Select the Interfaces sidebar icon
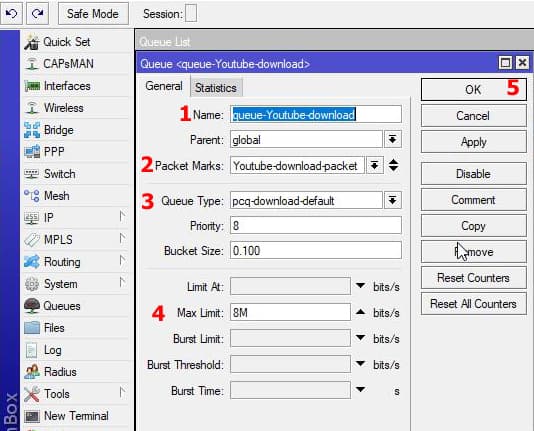Image resolution: width=534 pixels, height=431 pixels. pyautogui.click(x=32, y=86)
